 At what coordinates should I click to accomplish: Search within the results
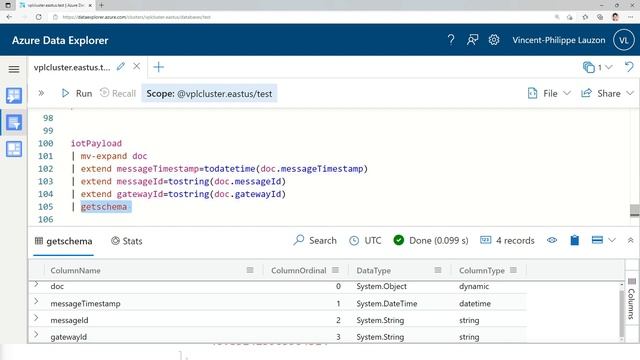pos(315,240)
